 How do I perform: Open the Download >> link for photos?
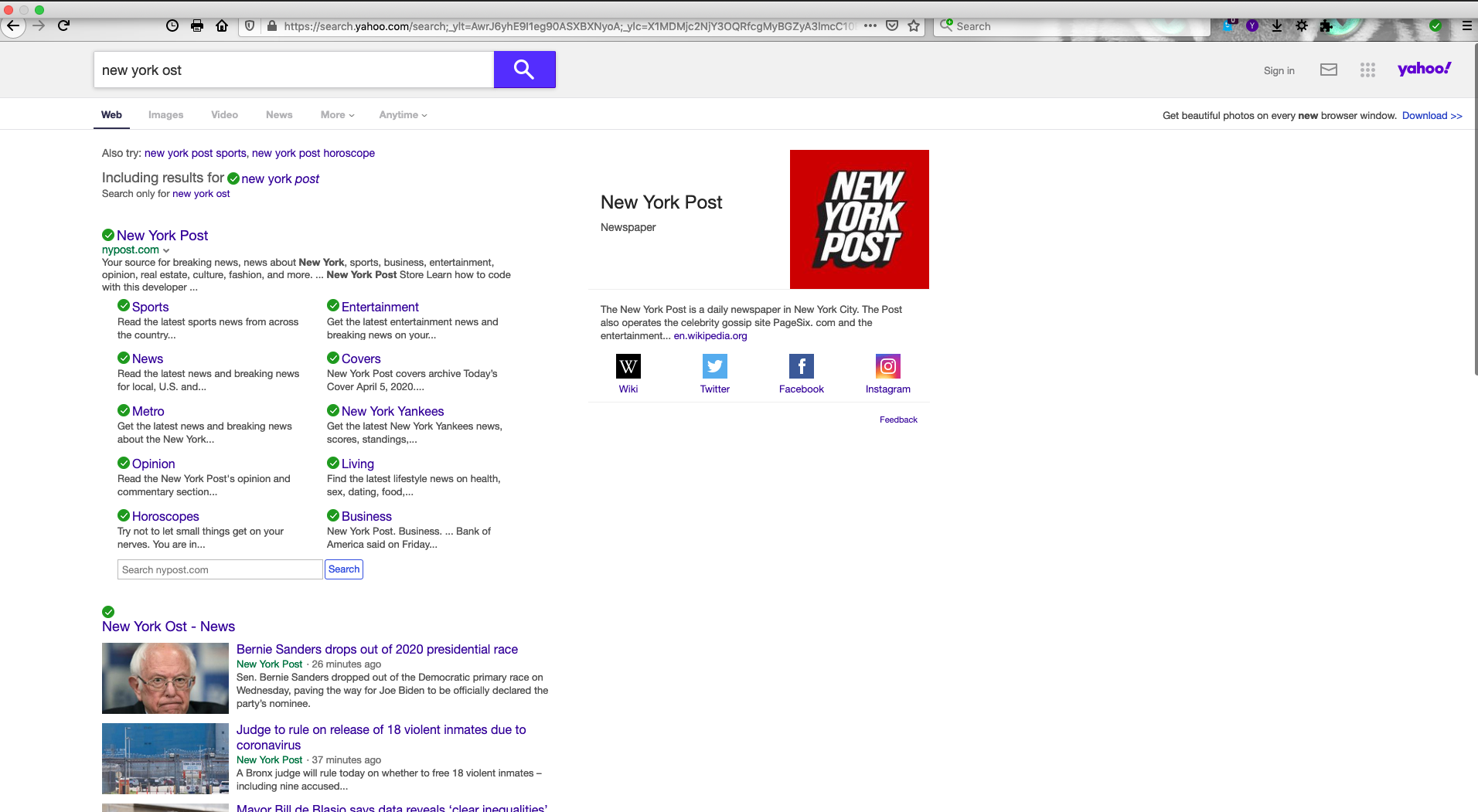coord(1432,116)
